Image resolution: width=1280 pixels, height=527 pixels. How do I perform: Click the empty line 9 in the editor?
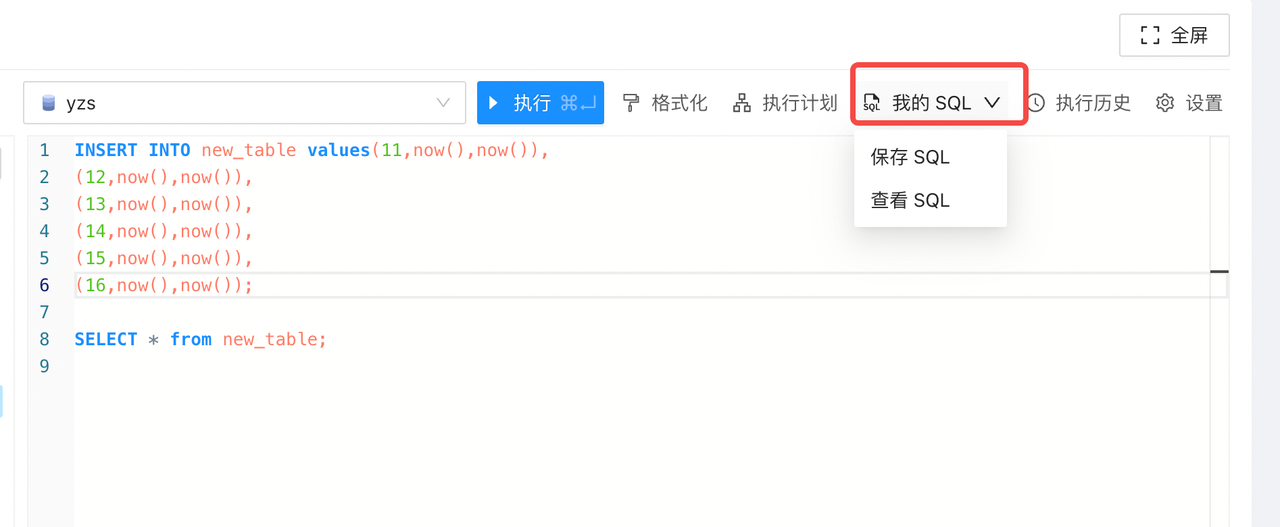coord(640,366)
